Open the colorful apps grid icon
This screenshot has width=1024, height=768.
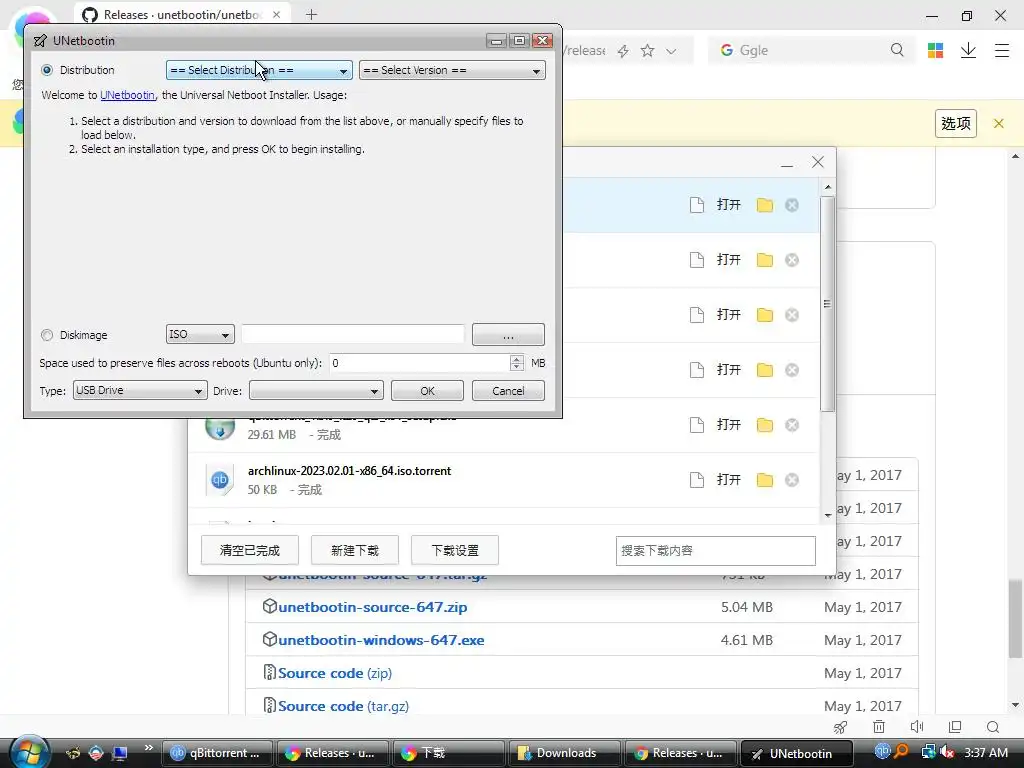(x=935, y=50)
